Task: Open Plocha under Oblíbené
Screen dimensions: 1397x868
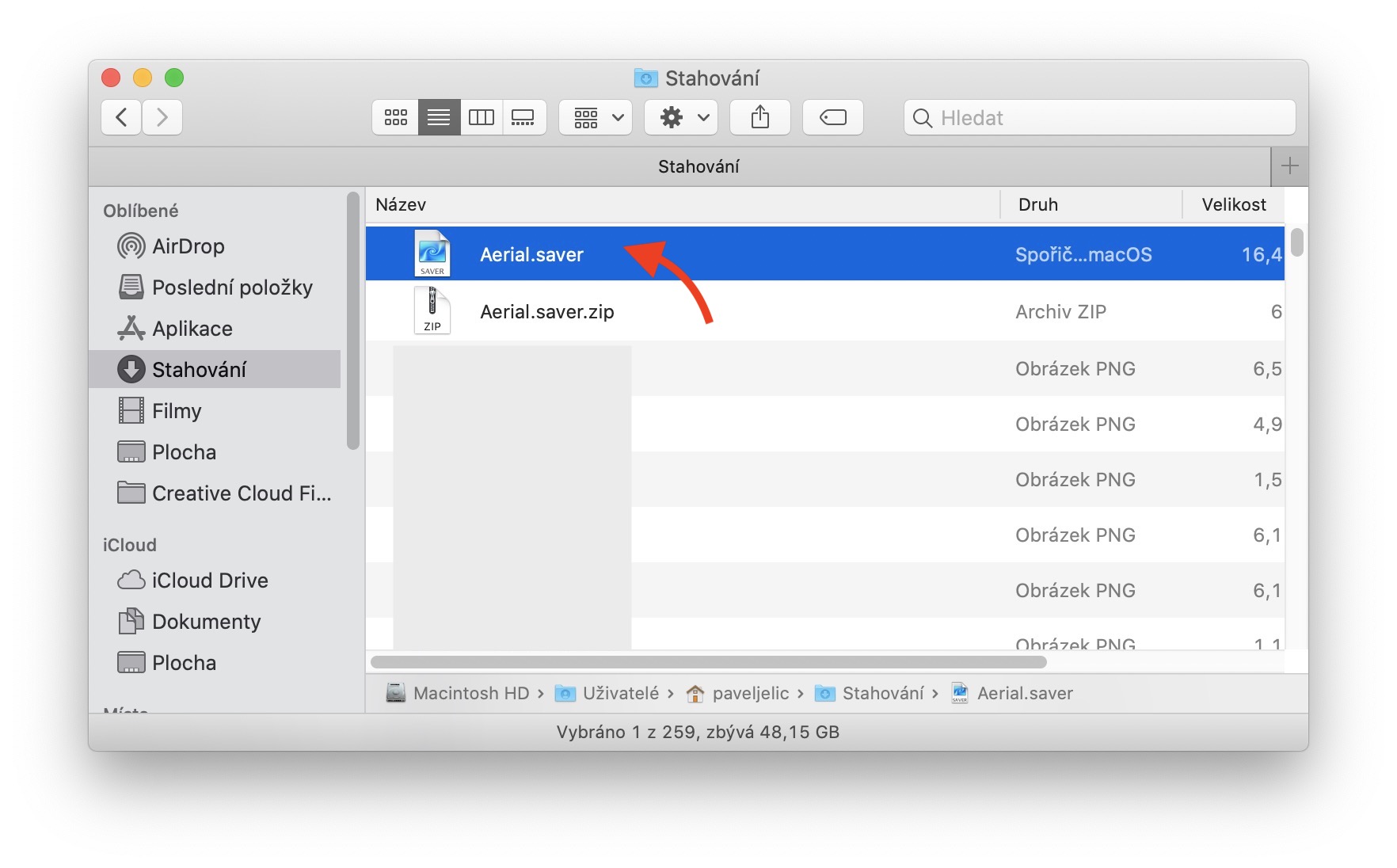Action: (x=215, y=452)
